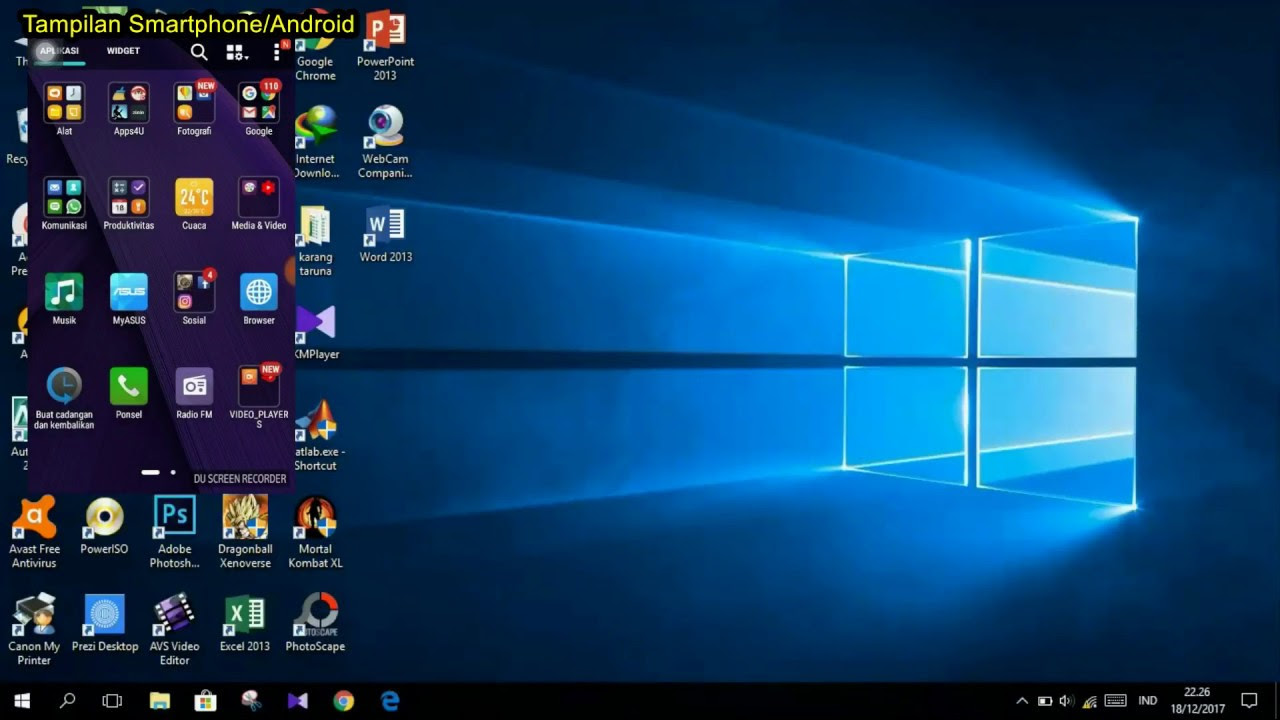The height and width of the screenshot is (720, 1280).
Task: Open File Explorer from the taskbar
Action: pyautogui.click(x=160, y=701)
